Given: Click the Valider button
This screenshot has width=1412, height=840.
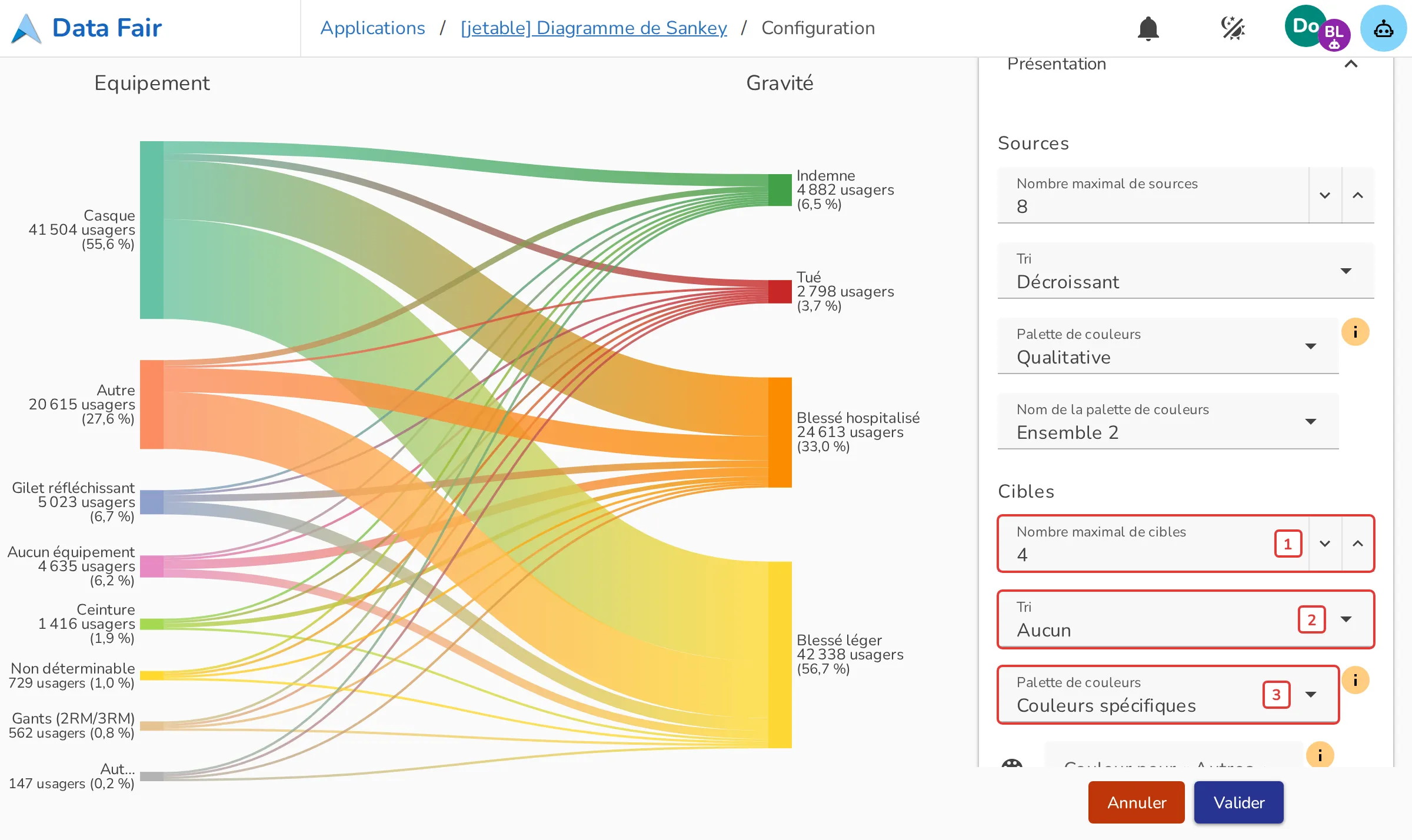Looking at the screenshot, I should click(1239, 802).
